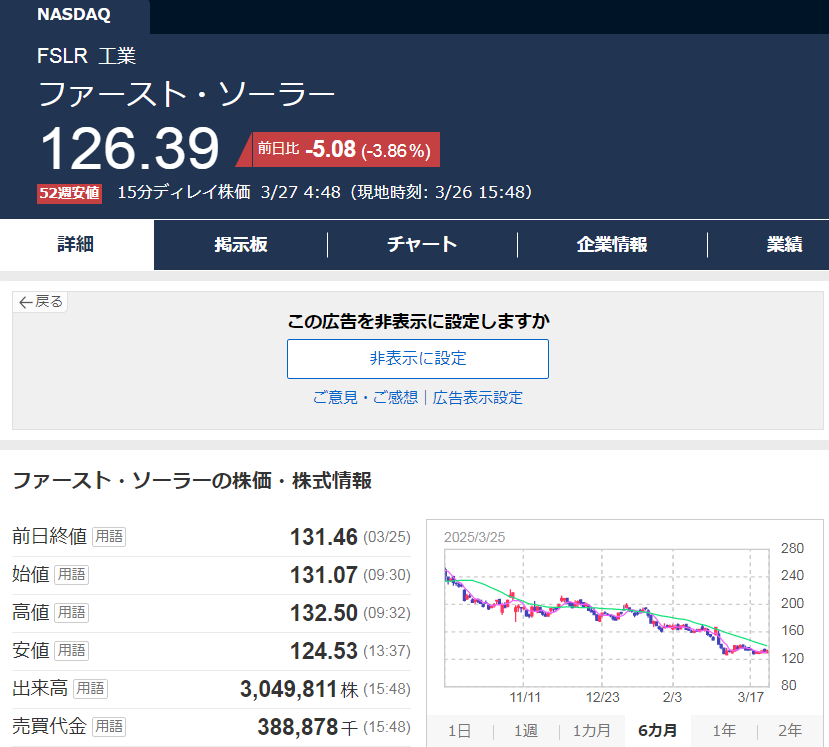829x747 pixels.
Task: Select the 1年 chart range
Action: pyautogui.click(x=724, y=731)
